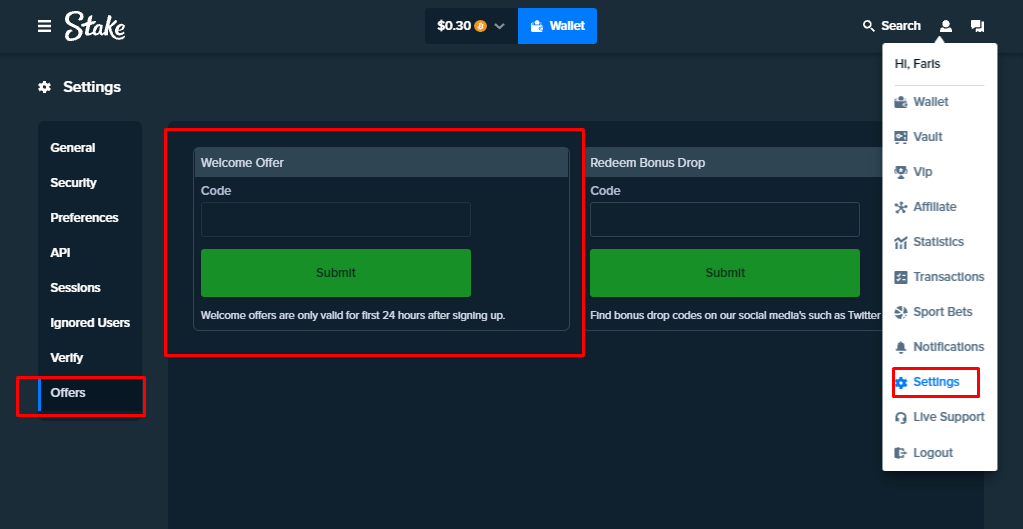
Task: Focus the Welcome Offer code field
Action: (335, 220)
